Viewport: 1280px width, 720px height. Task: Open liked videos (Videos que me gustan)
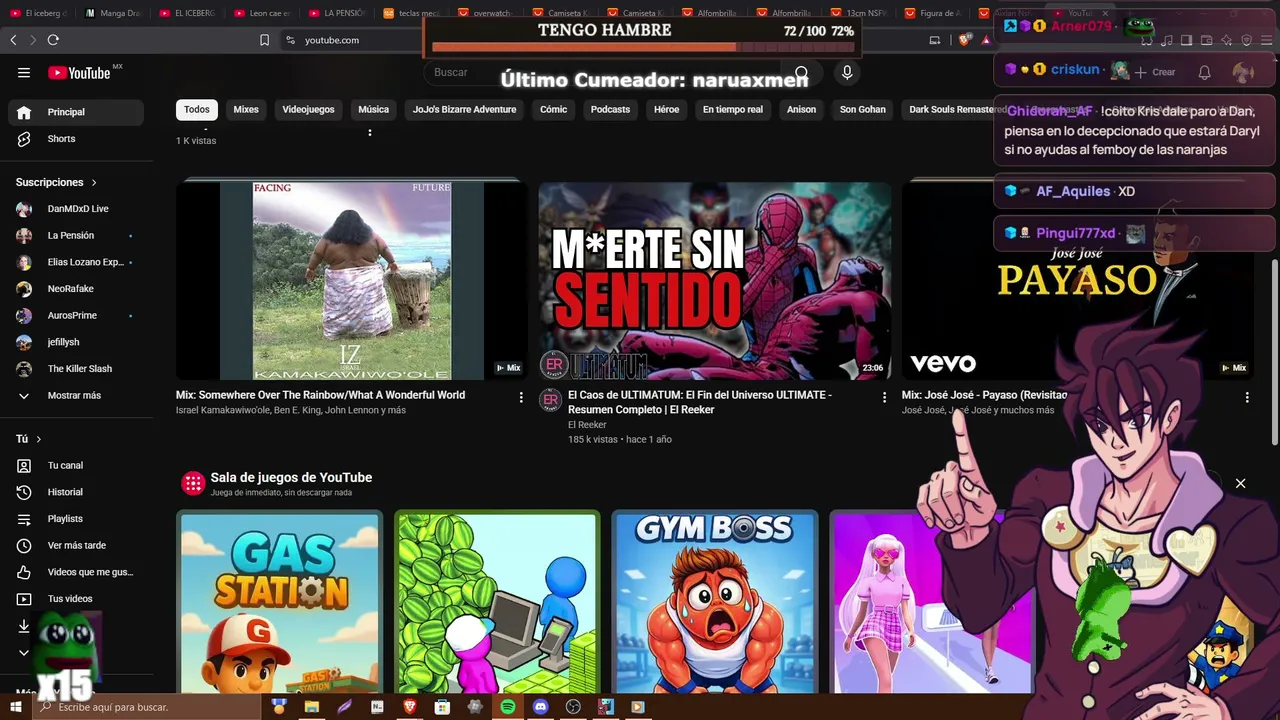tap(76, 572)
